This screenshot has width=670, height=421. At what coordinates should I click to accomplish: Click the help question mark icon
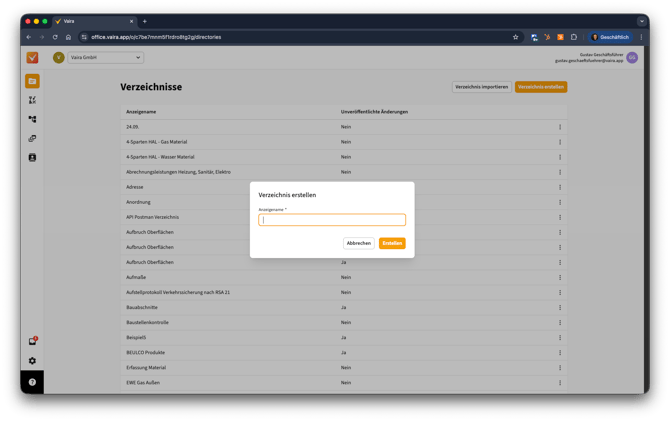tap(32, 382)
